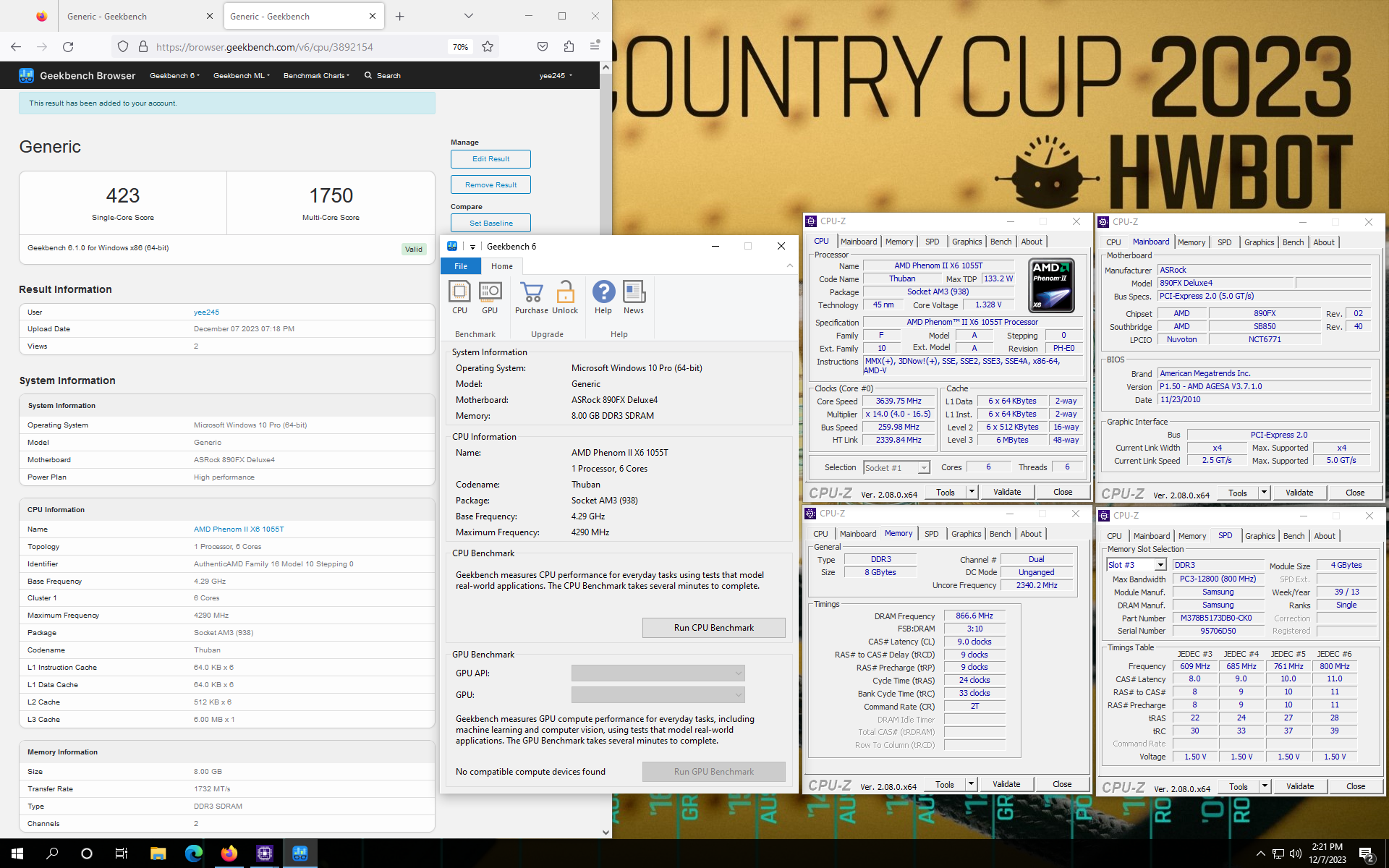Image resolution: width=1389 pixels, height=868 pixels.
Task: Click the GPU benchmark icon in Geekbench 6
Action: click(490, 297)
